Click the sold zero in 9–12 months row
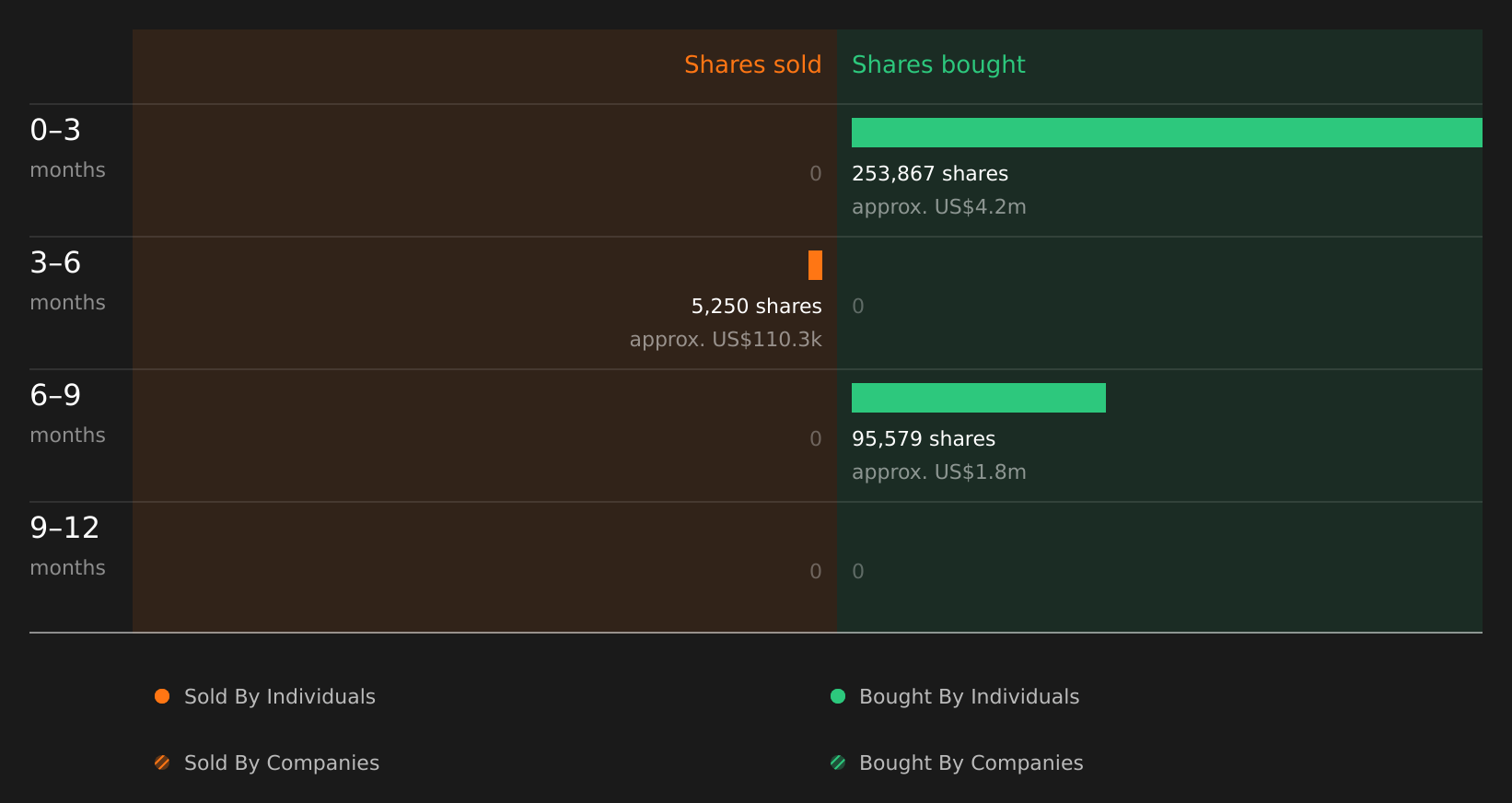 [816, 572]
